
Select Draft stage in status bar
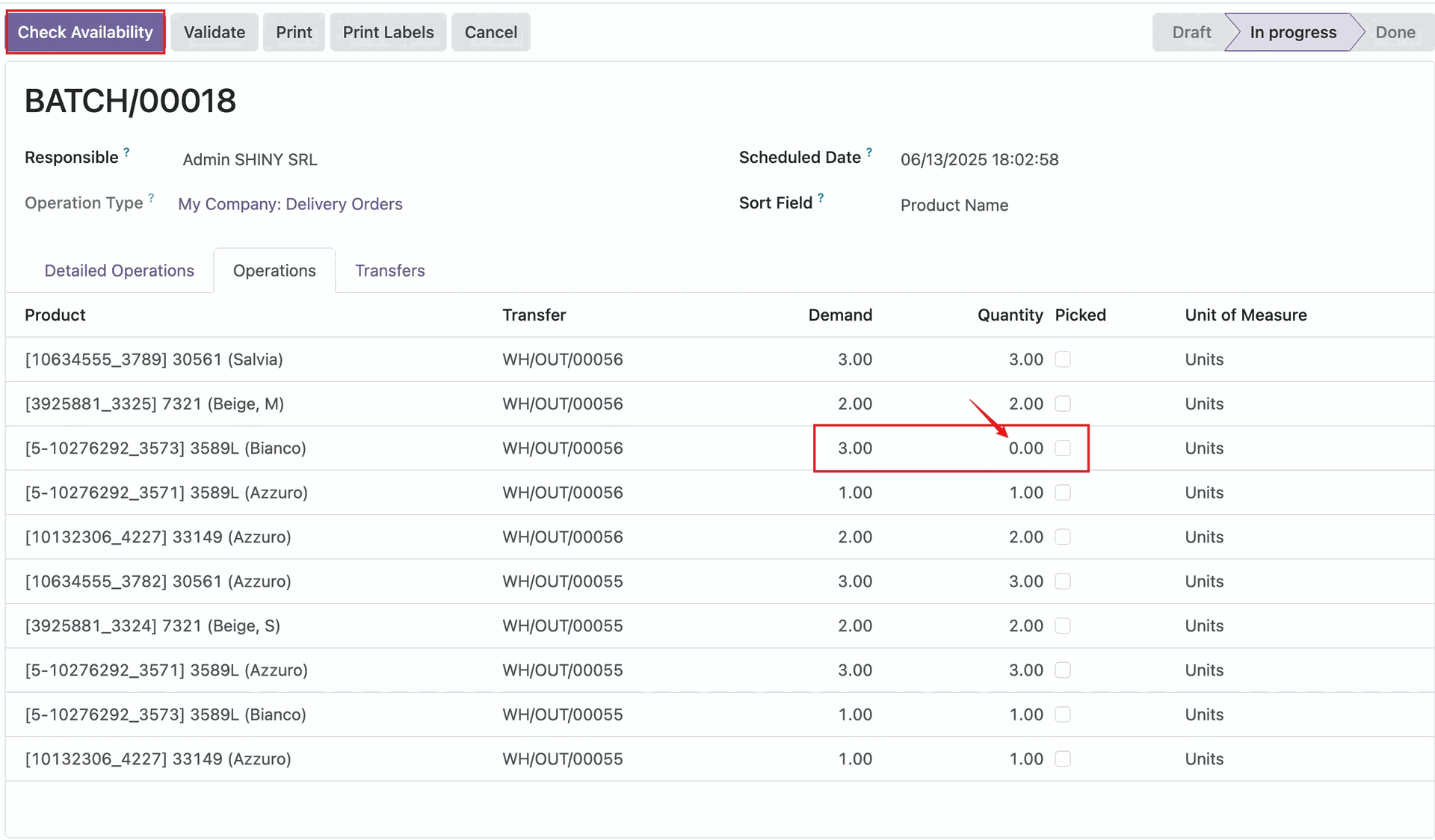pos(1191,32)
